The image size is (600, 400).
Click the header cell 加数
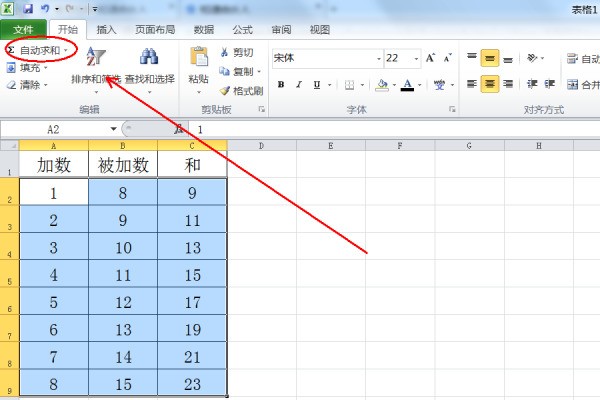(x=54, y=165)
